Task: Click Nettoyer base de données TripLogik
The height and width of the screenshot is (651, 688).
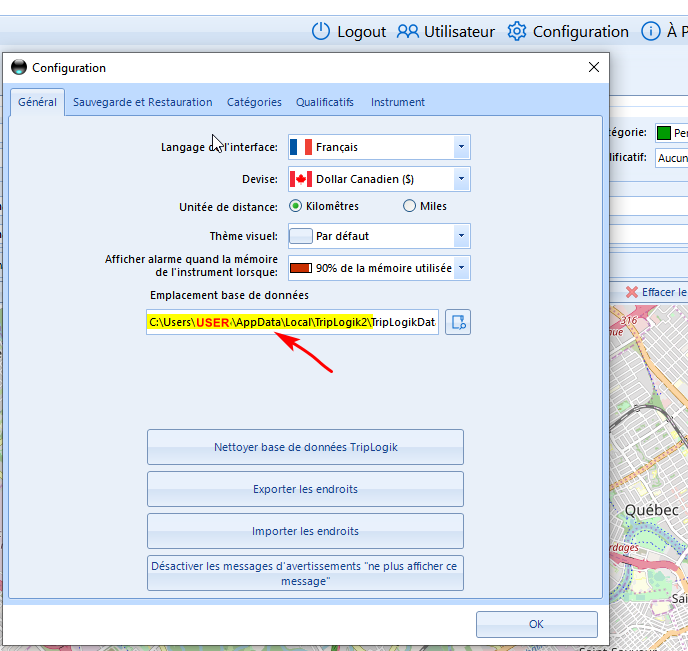Action: click(x=305, y=447)
